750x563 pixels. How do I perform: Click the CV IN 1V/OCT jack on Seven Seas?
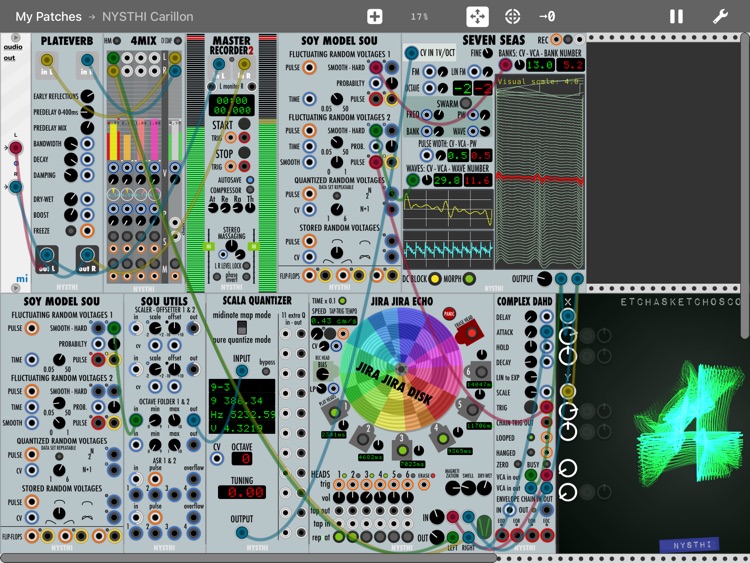pyautogui.click(x=411, y=53)
